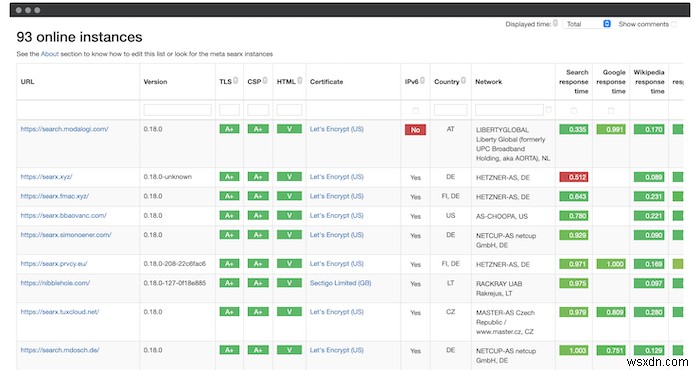This screenshot has height=372, width=700.
Task: Click the info icon beside IPv6 header
Action: (x=422, y=80)
